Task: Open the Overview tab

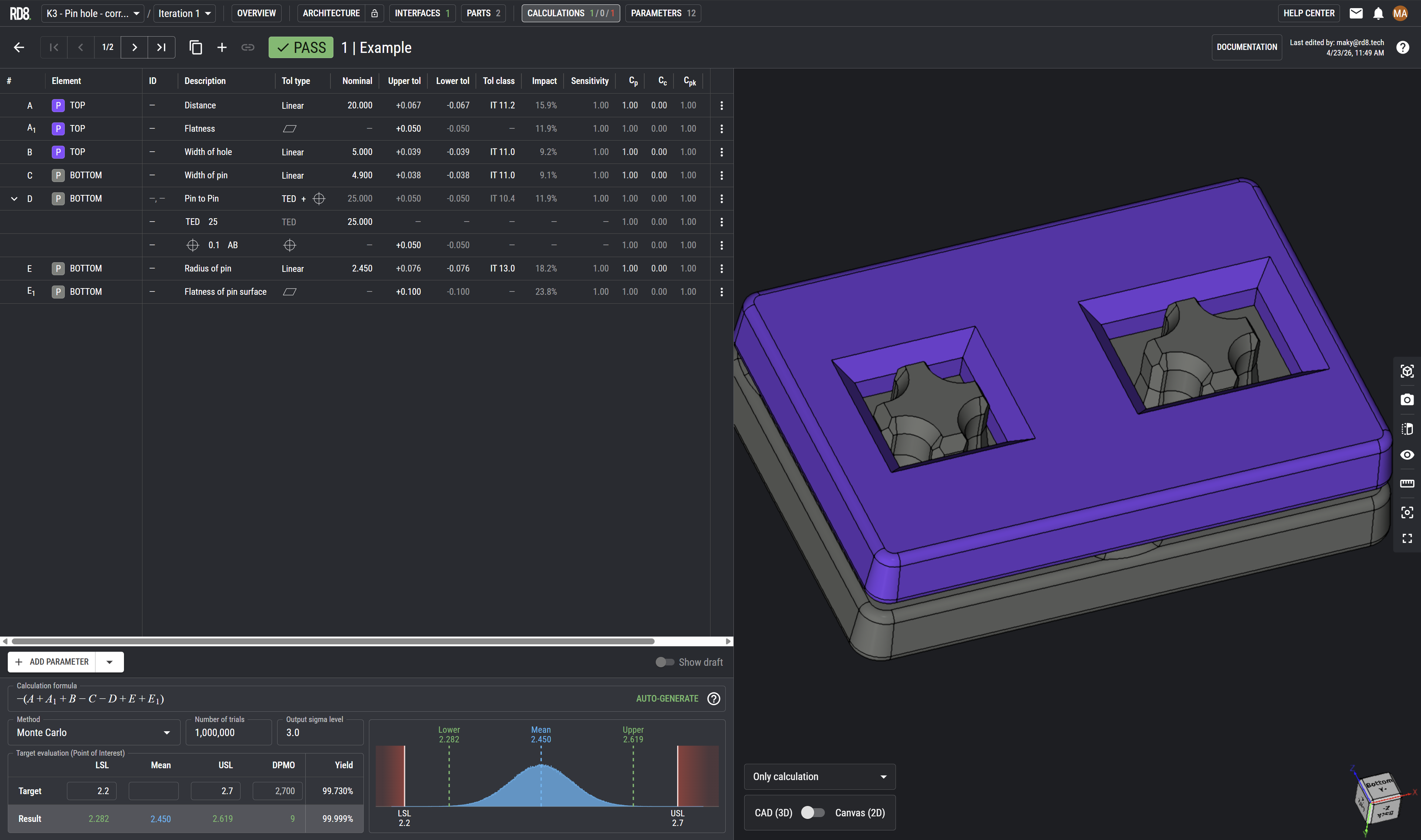Action: click(256, 13)
